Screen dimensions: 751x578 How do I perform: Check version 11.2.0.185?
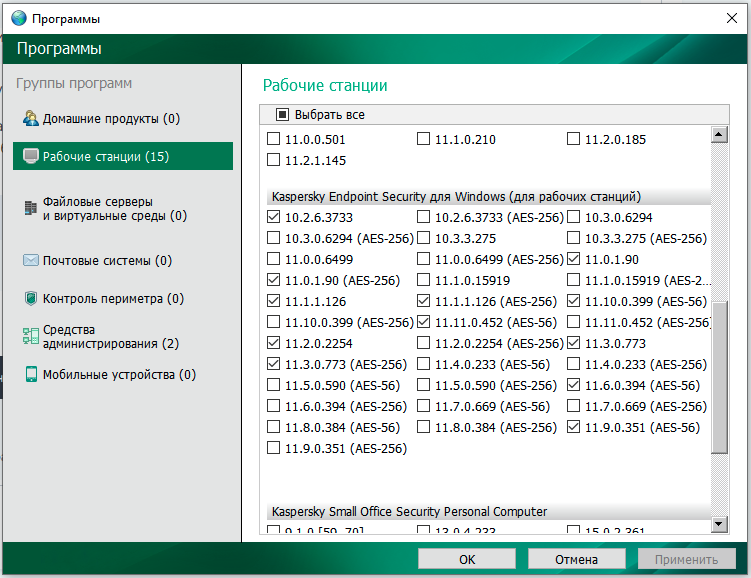click(573, 139)
